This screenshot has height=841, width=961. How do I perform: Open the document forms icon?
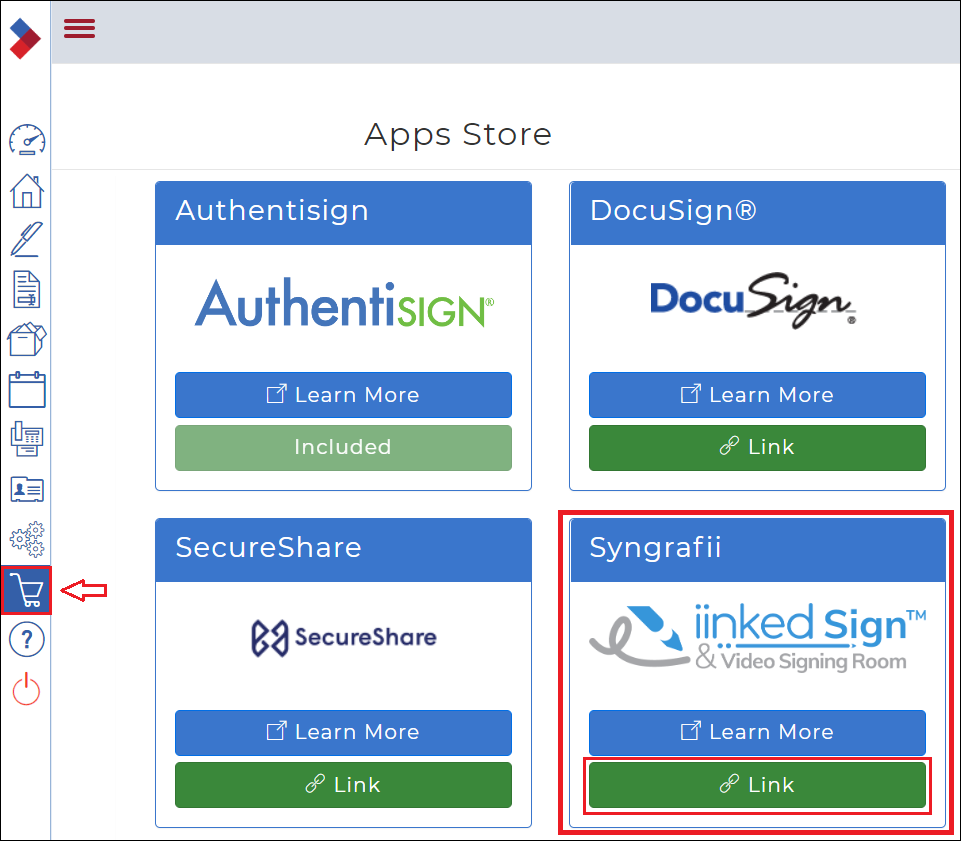click(27, 290)
